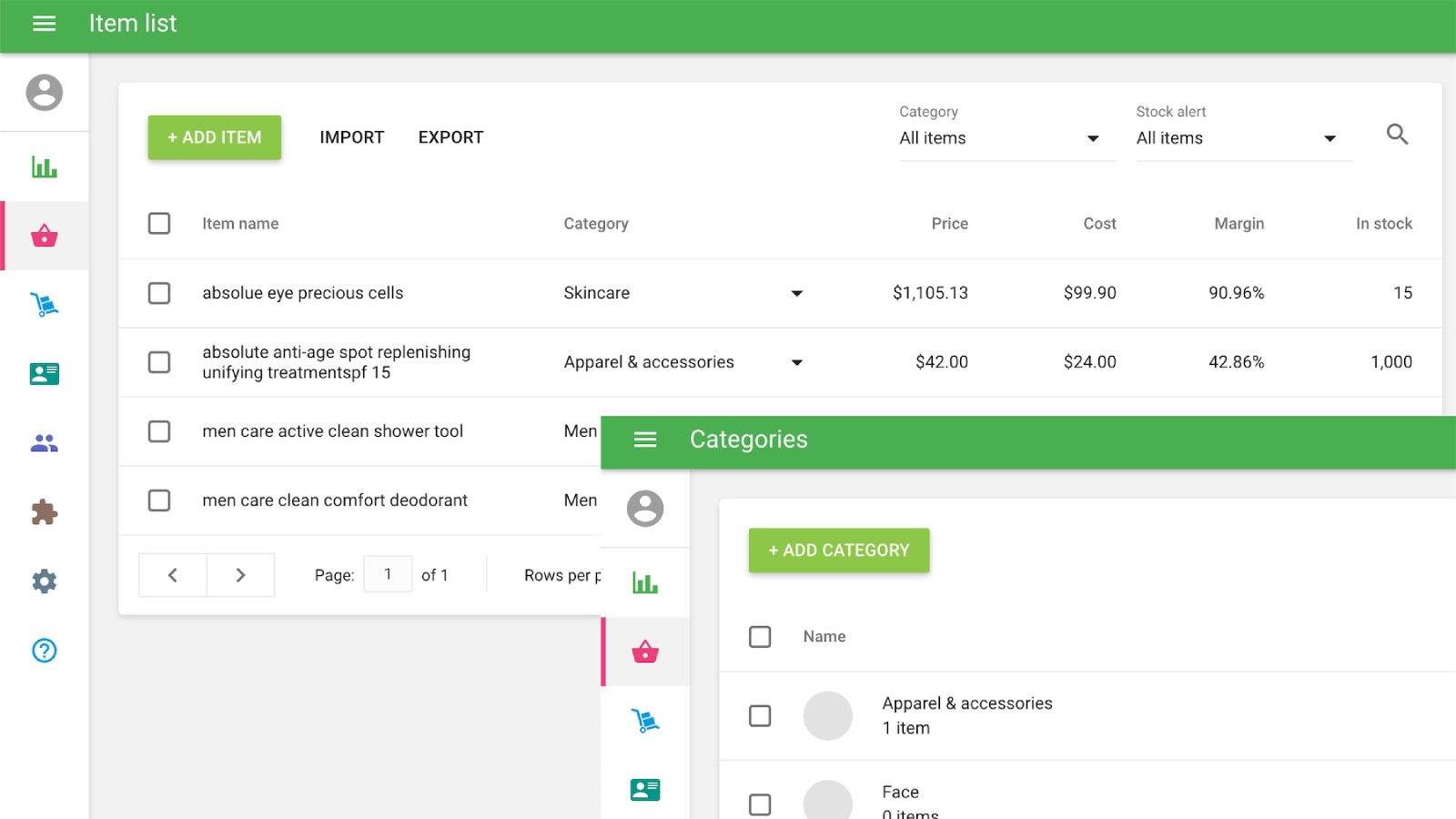1456x819 pixels.
Task: Click the page number input field
Action: 388,574
